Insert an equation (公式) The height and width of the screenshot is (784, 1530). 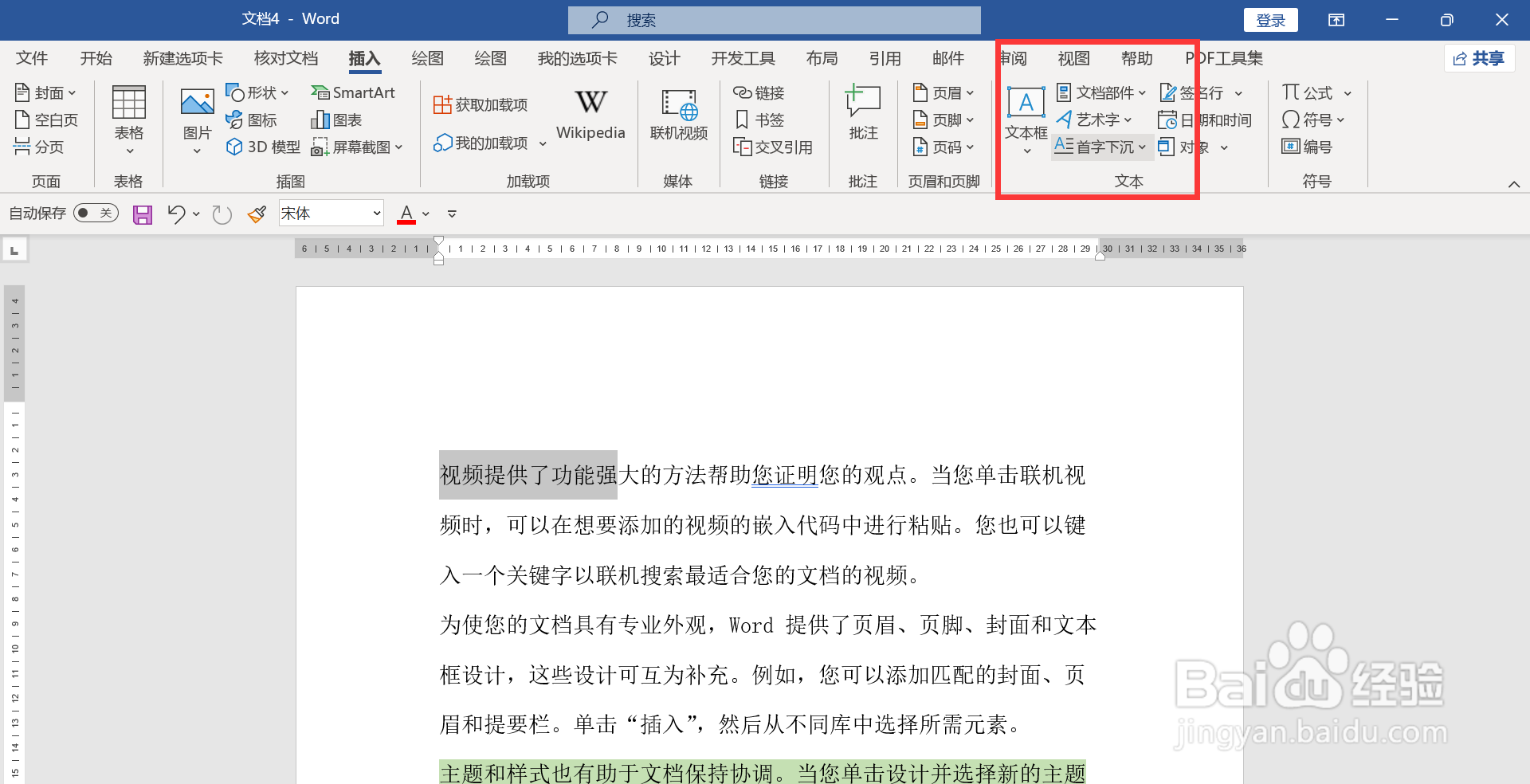click(1316, 93)
